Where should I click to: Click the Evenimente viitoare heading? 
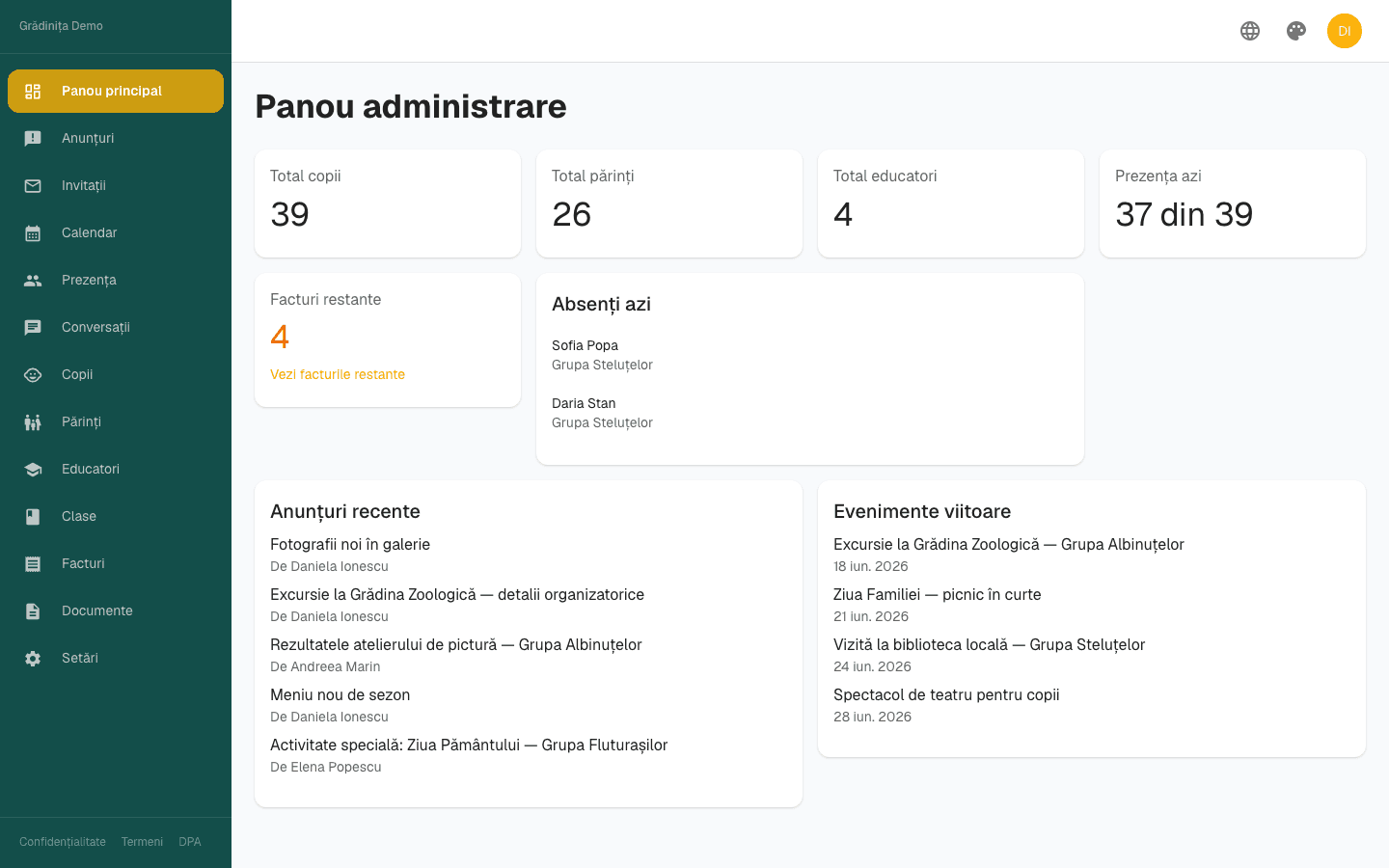[x=922, y=511]
